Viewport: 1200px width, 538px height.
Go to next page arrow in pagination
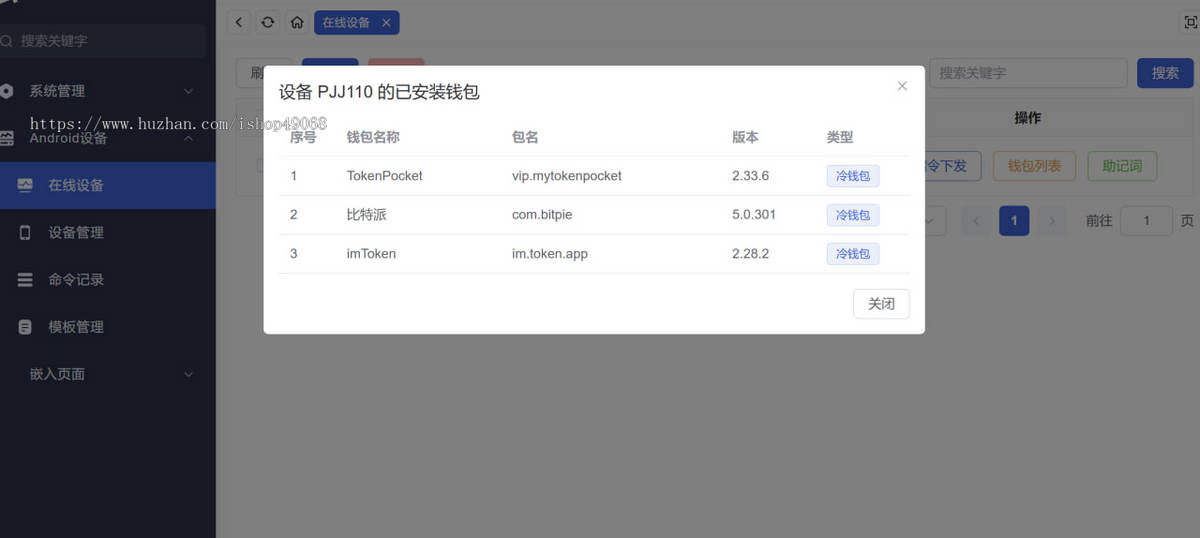tap(1051, 221)
